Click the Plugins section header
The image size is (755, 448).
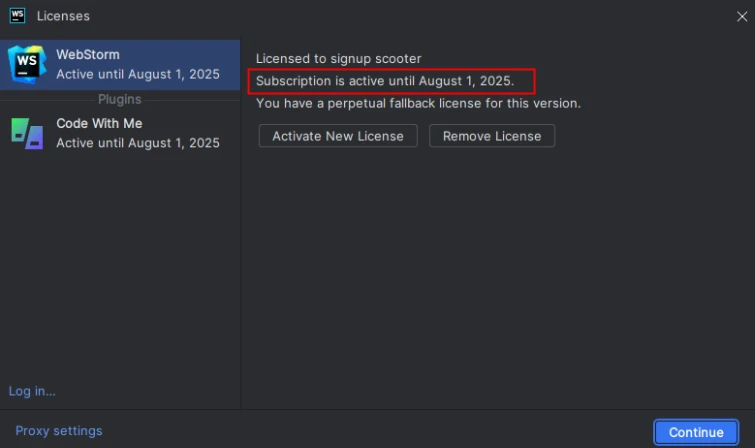[119, 99]
